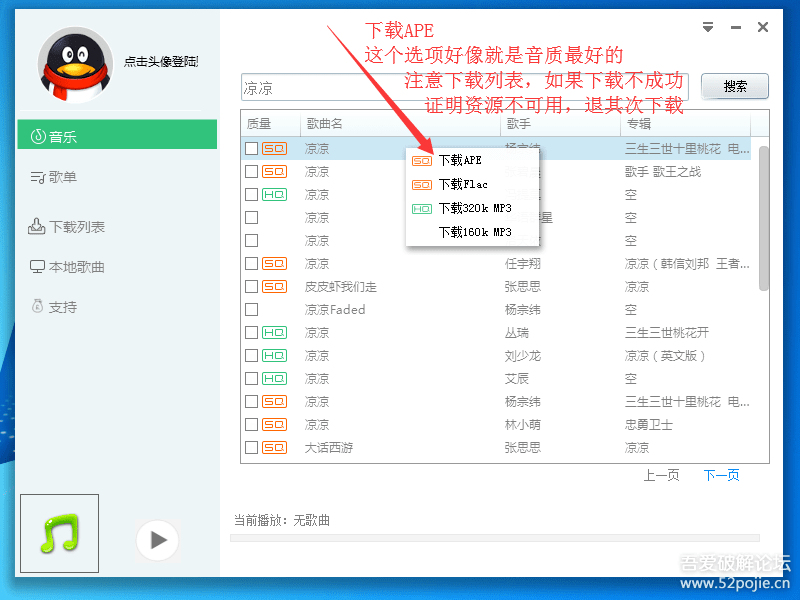The width and height of the screenshot is (800, 600).
Task: Click the 歌手 column header
Action: 561,123
